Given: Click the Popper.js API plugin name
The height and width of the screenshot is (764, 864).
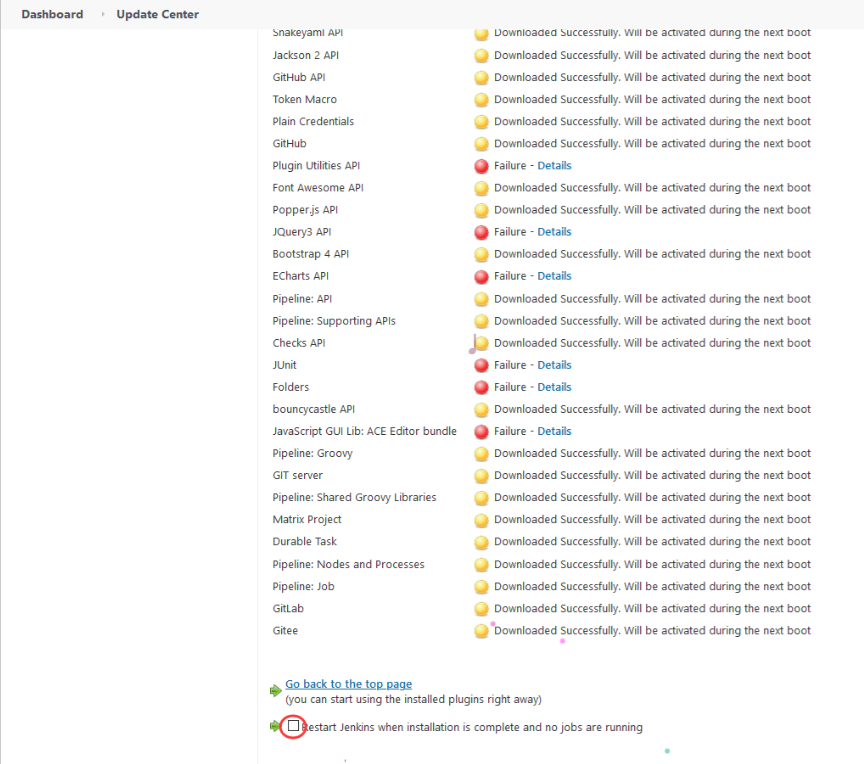Looking at the screenshot, I should pyautogui.click(x=305, y=209).
